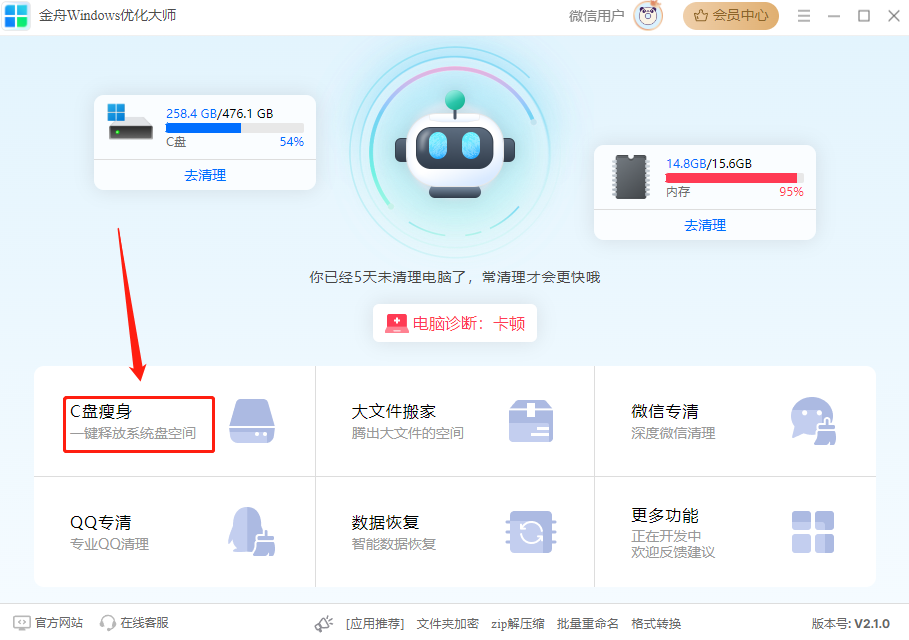The width and height of the screenshot is (909, 640).
Task: Click the C盘瘦身 disk drive icon
Action: click(x=251, y=421)
